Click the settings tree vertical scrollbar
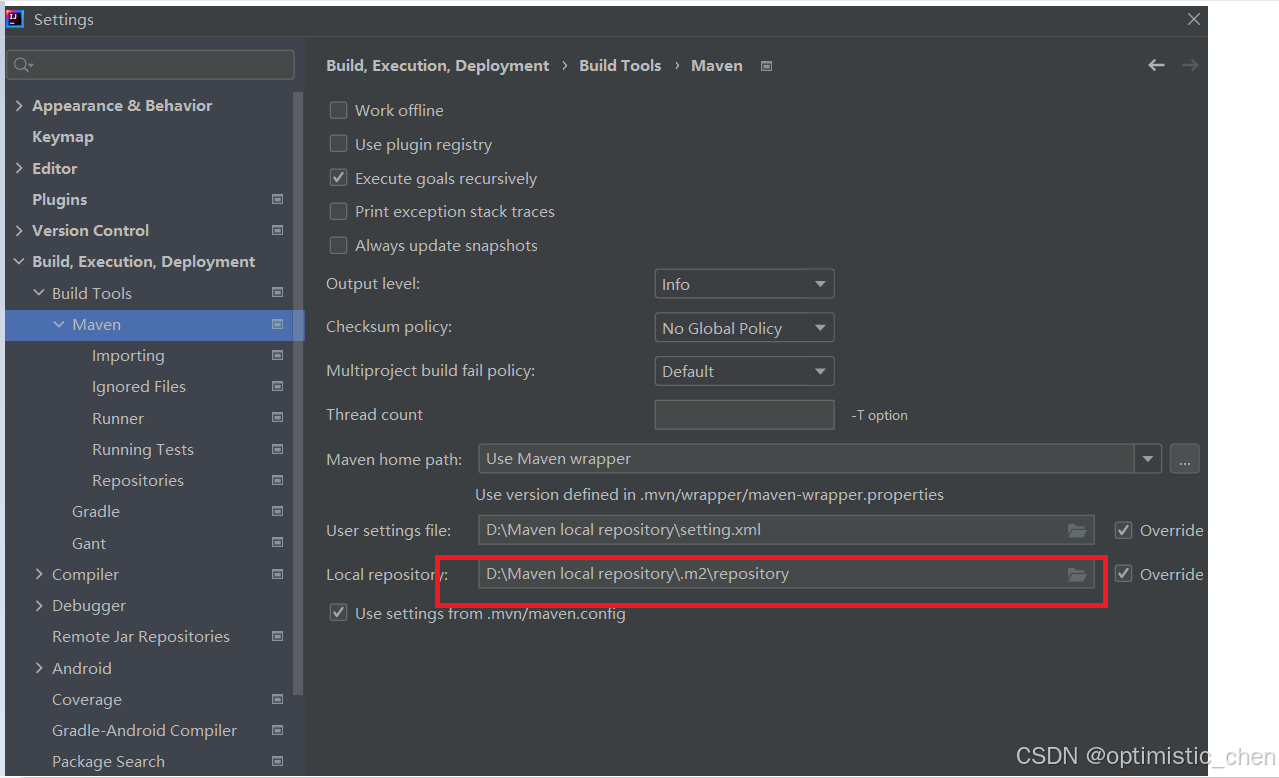Screen dimensions: 1279x778 click(298, 393)
